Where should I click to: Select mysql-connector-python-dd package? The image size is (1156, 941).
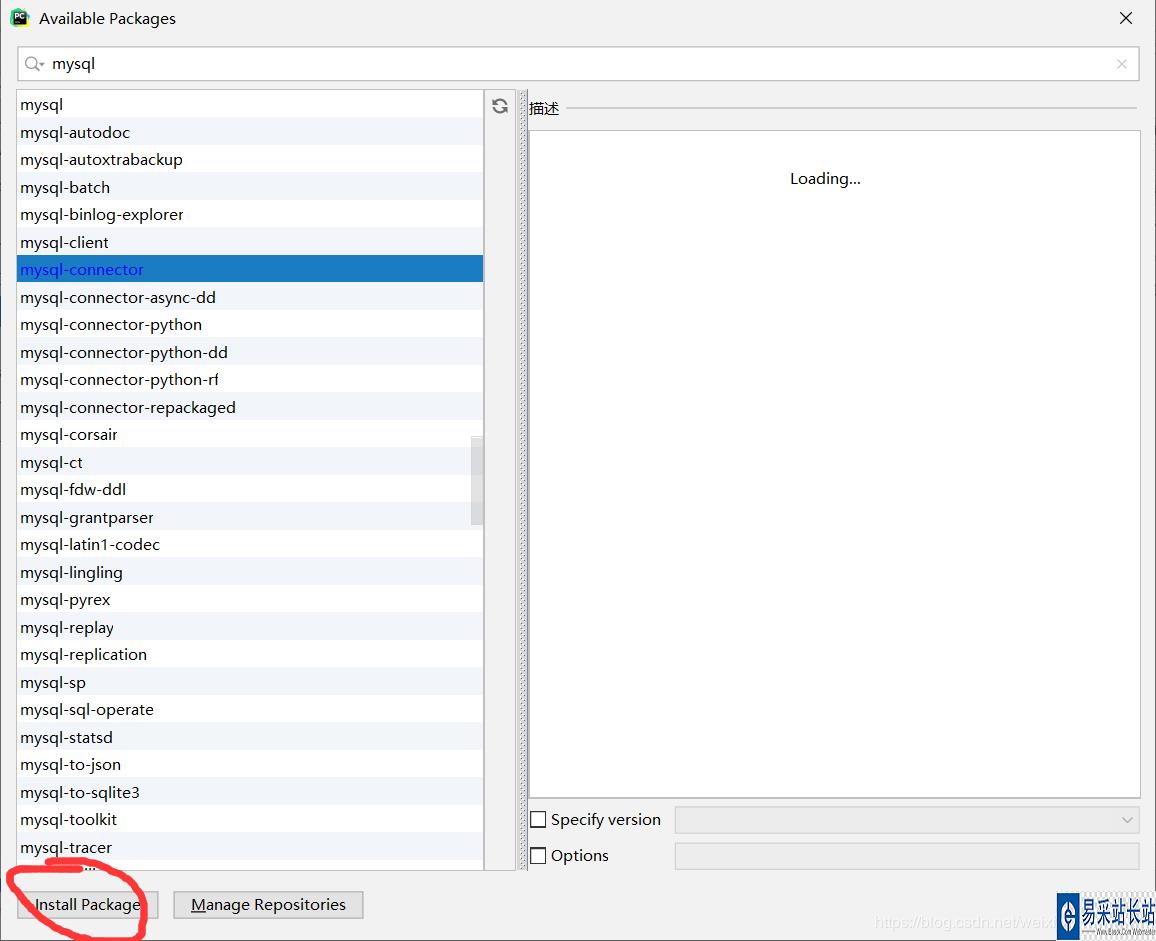[x=250, y=352]
